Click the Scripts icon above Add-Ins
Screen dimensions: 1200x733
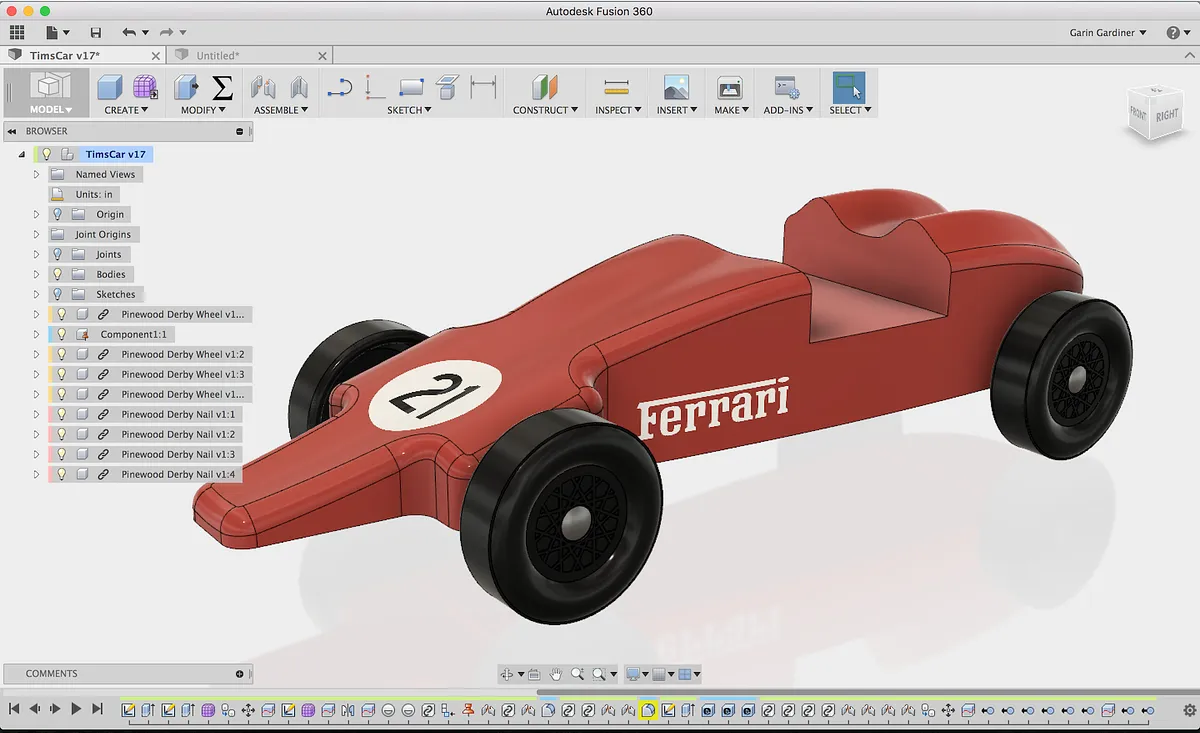(x=786, y=87)
